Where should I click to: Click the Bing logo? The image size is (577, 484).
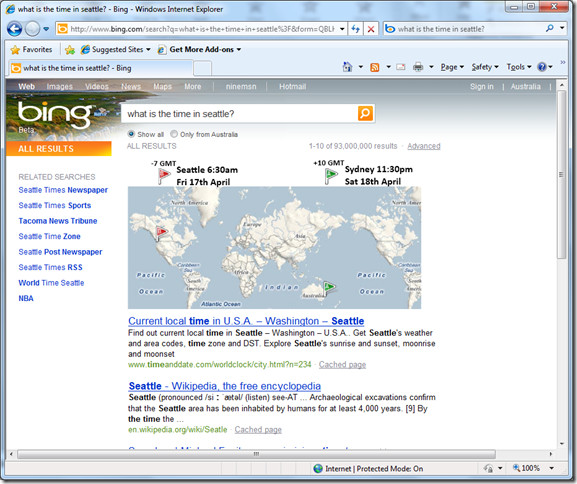[55, 115]
